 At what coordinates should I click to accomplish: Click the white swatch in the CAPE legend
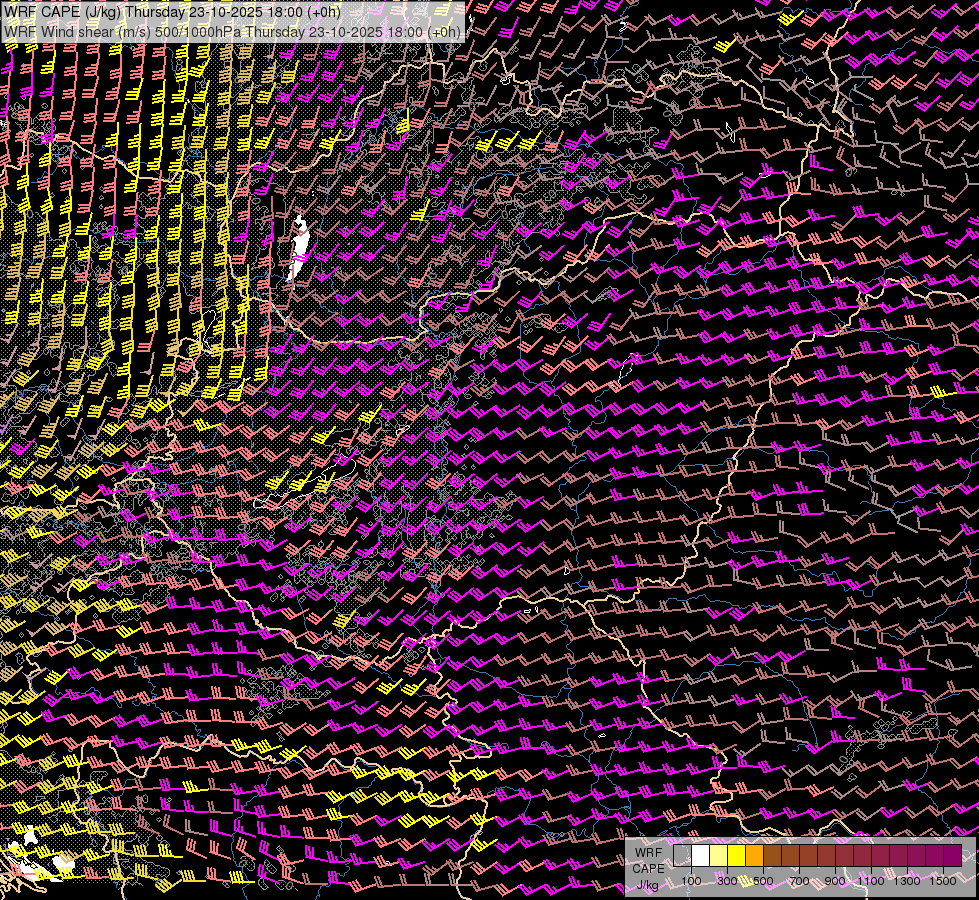click(700, 855)
